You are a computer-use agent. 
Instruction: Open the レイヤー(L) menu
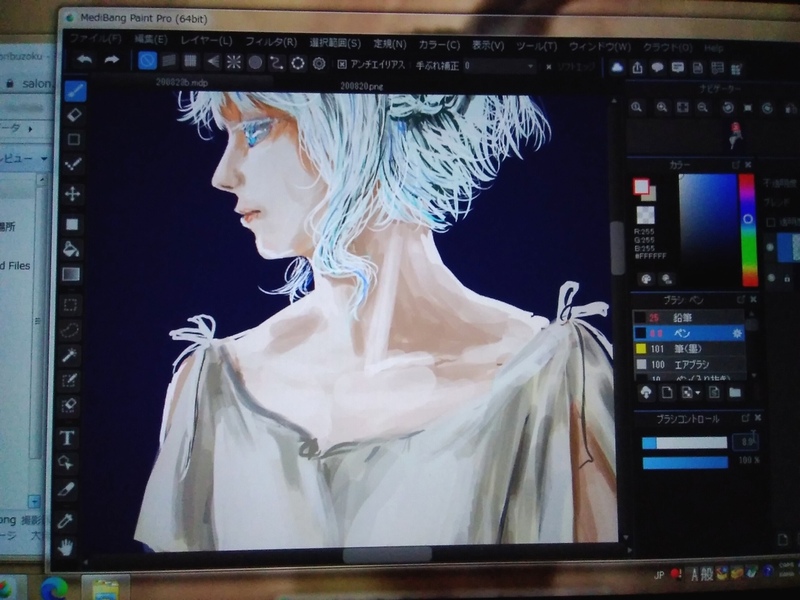tap(206, 40)
